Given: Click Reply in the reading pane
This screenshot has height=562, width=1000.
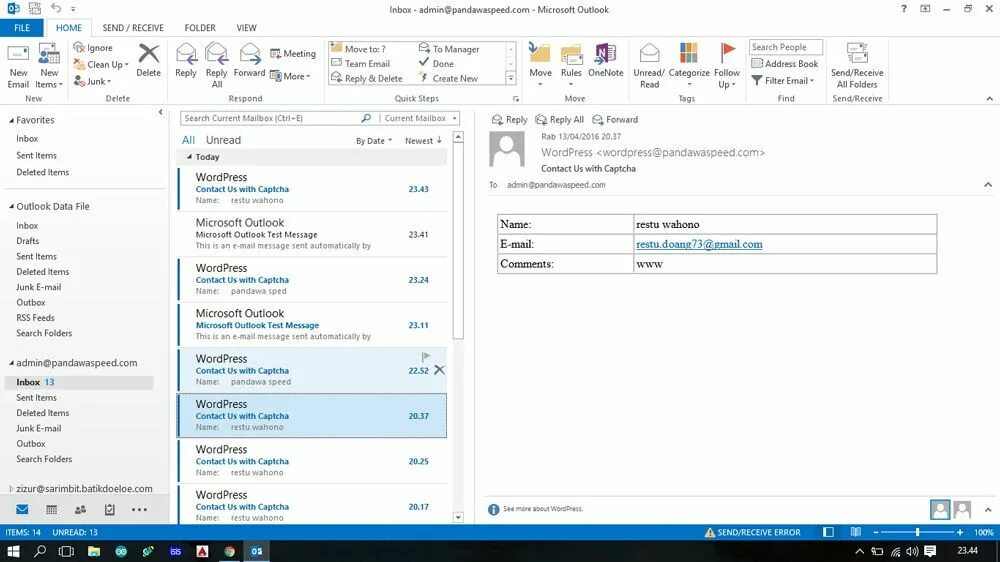Looking at the screenshot, I should coord(510,119).
